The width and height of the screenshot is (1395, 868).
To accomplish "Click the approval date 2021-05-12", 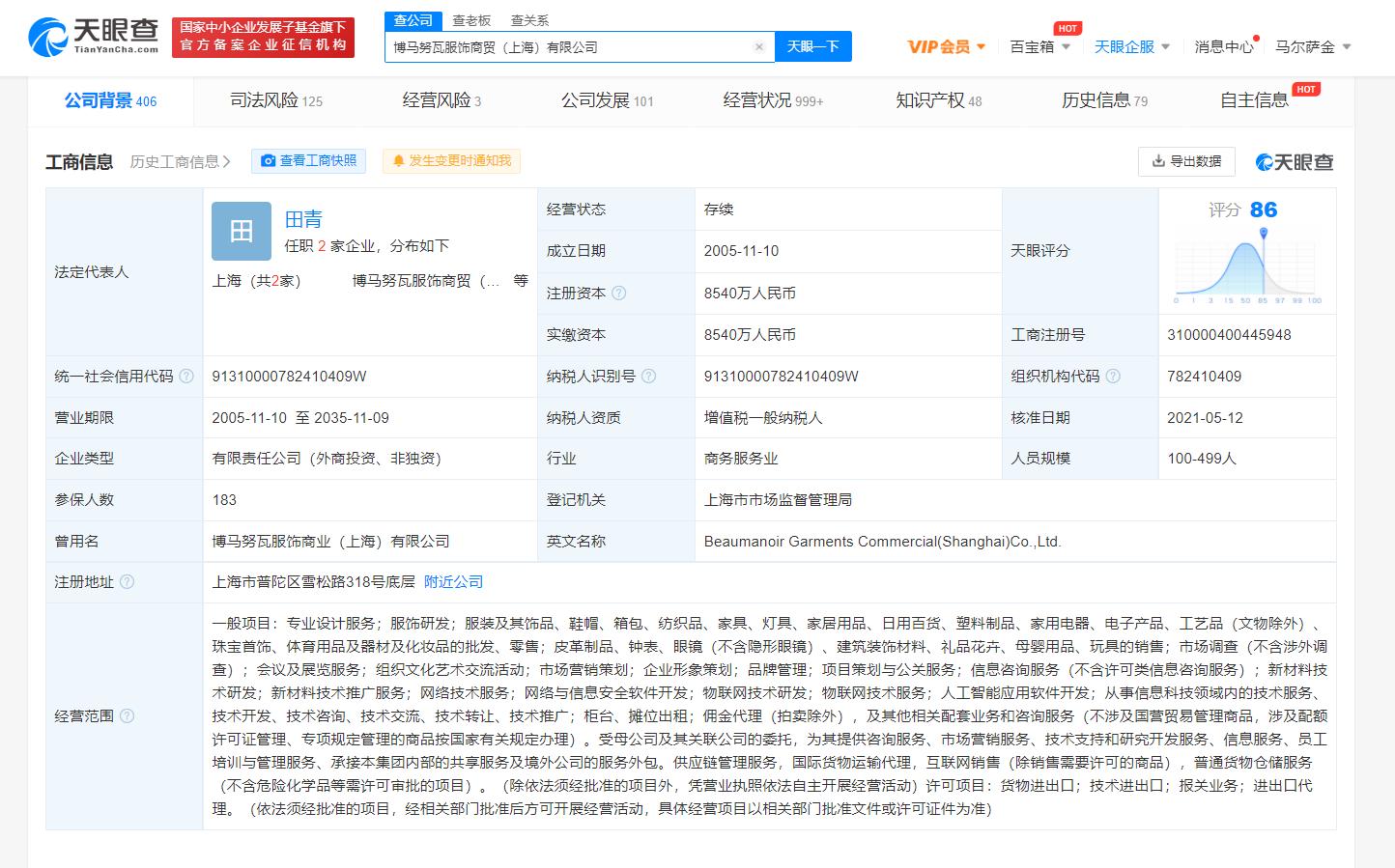I will (1205, 418).
